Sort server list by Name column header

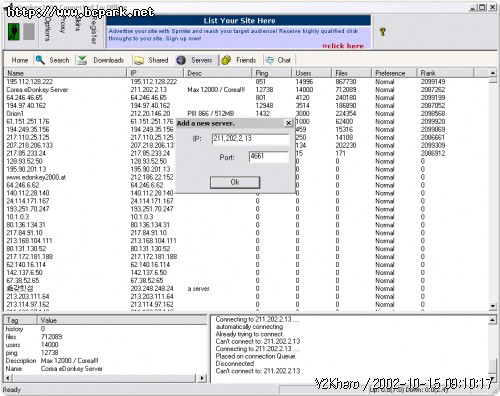click(x=65, y=73)
